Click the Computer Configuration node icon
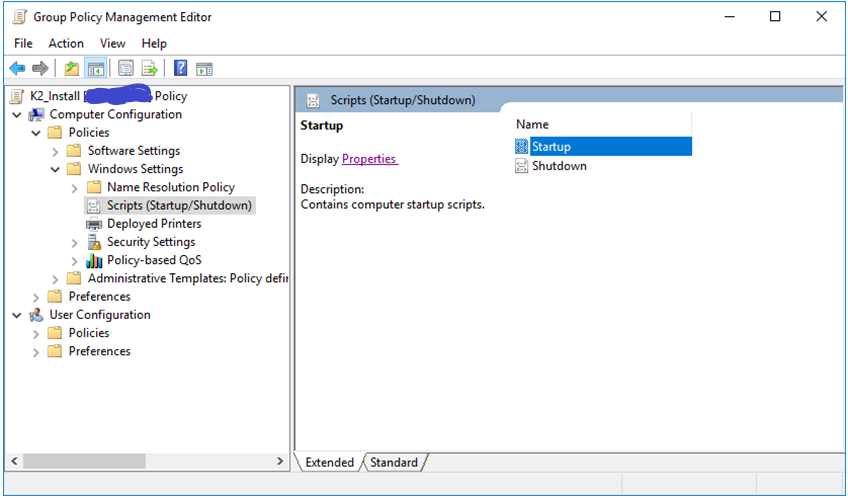This screenshot has height=498, width=848. [36, 115]
